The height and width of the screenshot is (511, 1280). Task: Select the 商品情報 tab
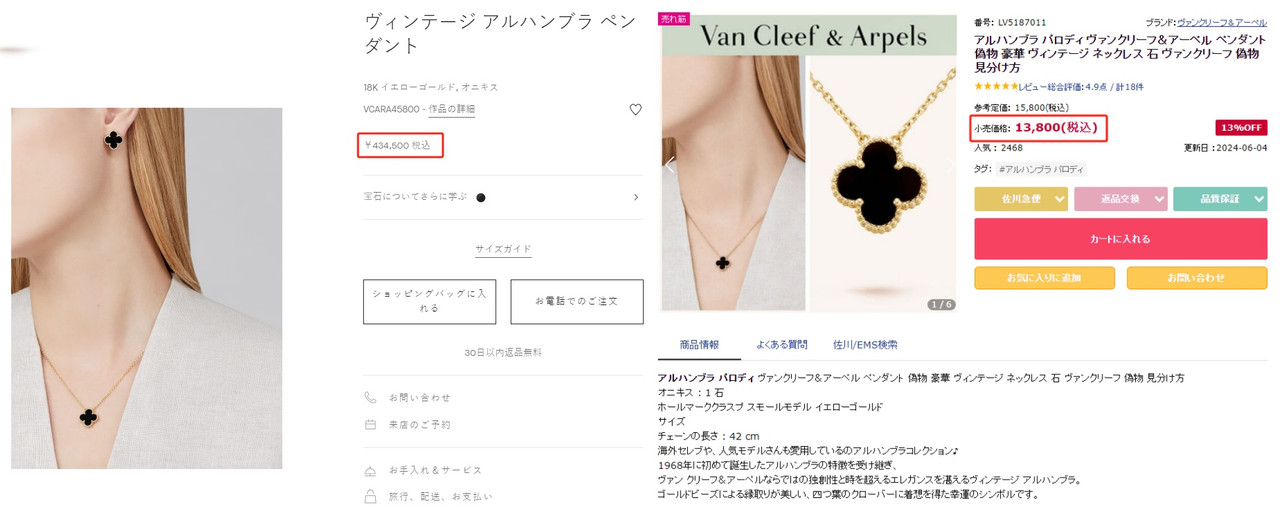point(699,345)
